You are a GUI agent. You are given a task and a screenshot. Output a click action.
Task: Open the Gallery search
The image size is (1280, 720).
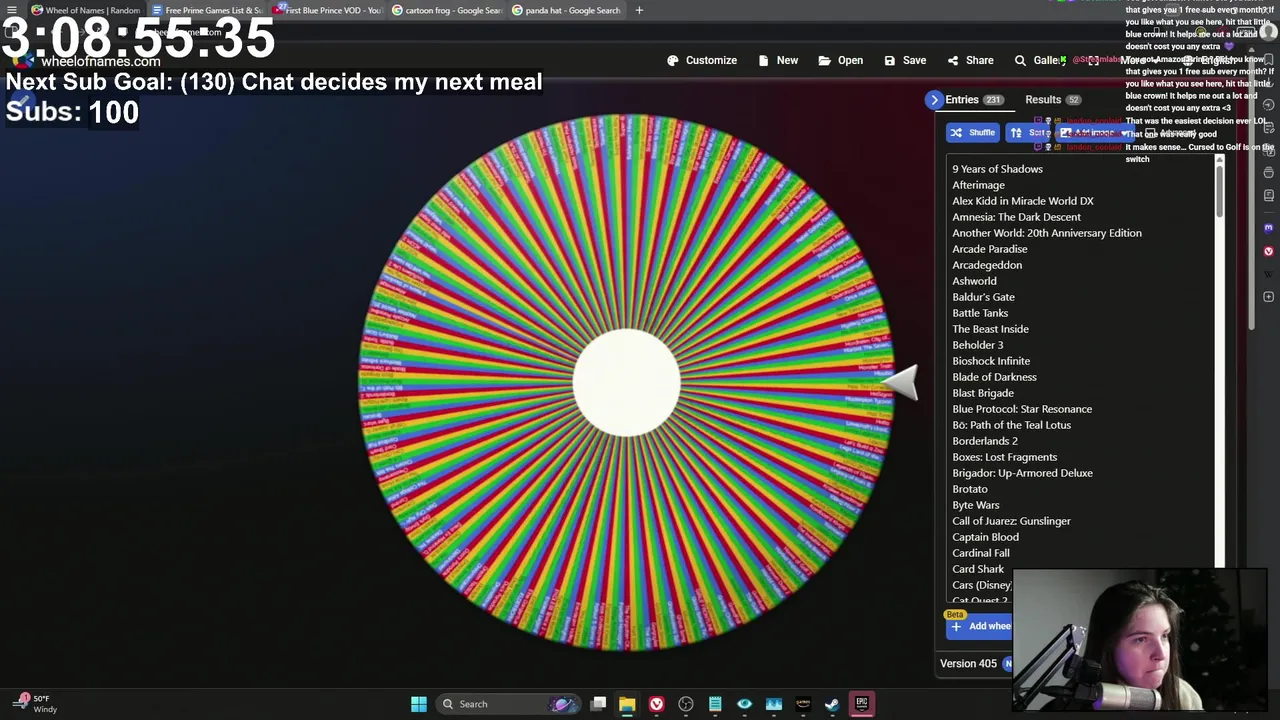1039,60
